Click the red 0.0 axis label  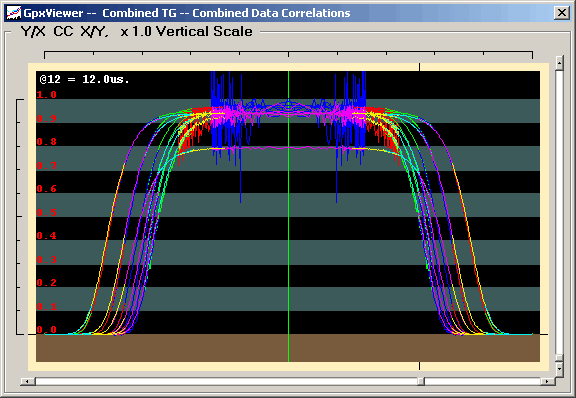point(47,330)
